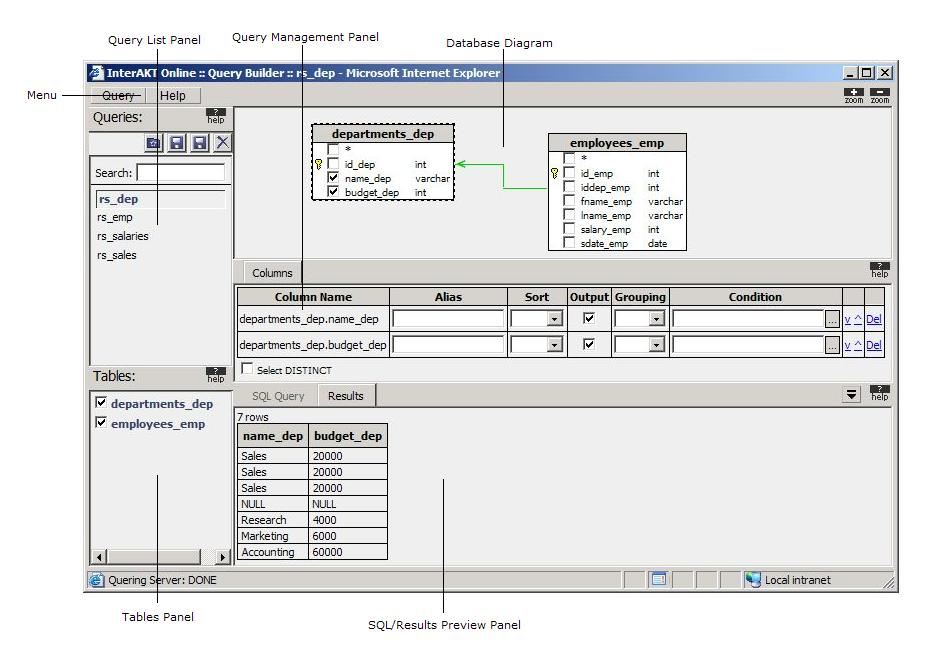Switch to the SQL Query tab

[277, 396]
